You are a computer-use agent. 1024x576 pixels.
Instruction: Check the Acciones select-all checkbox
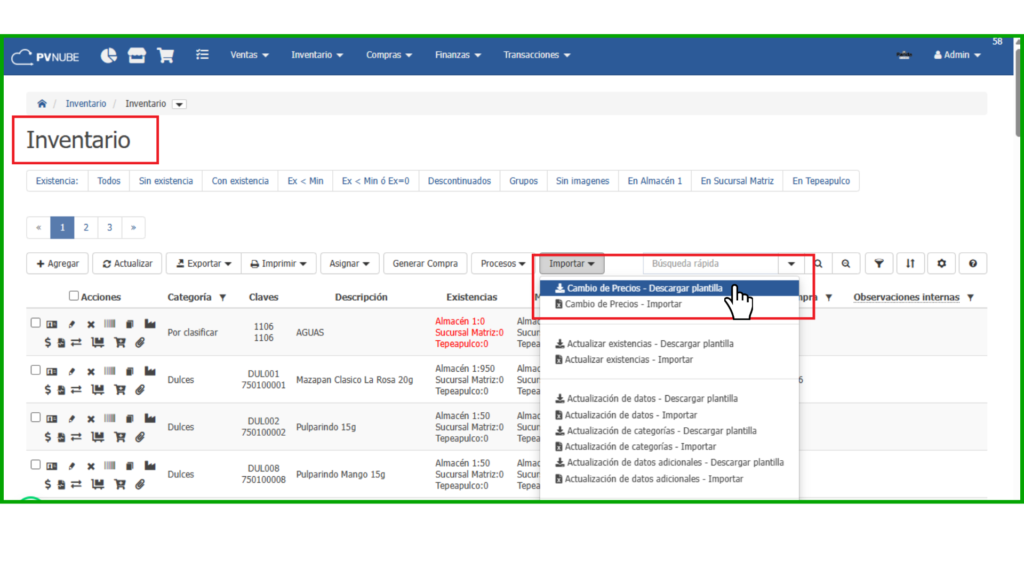(x=74, y=296)
